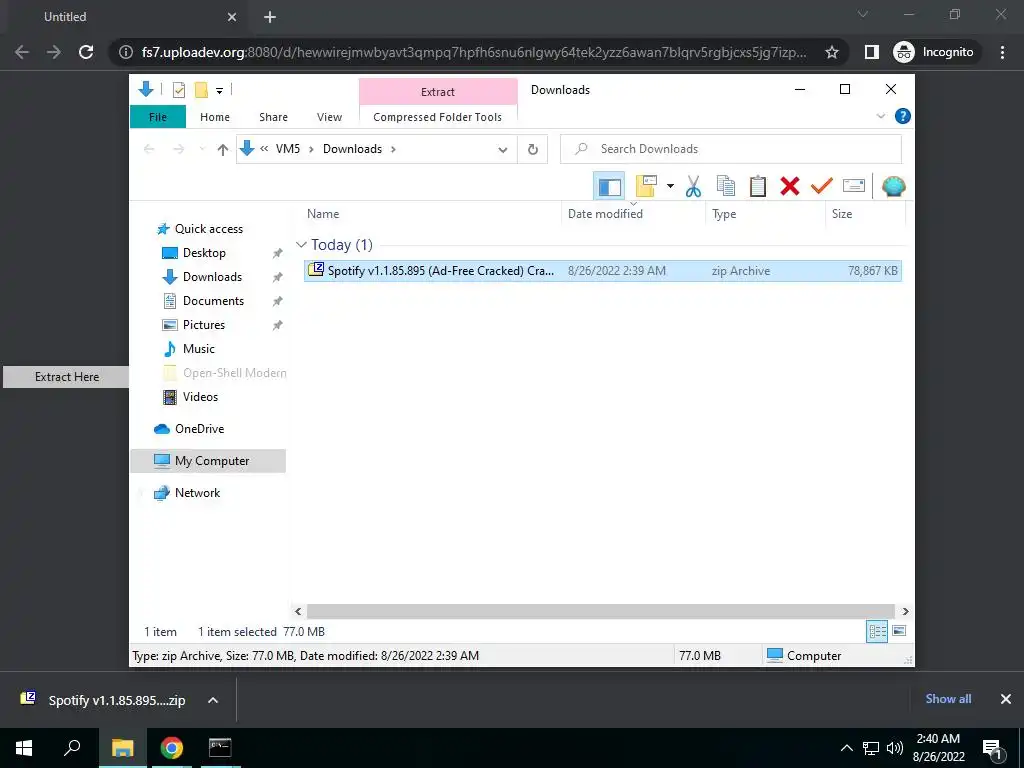The image size is (1024, 768).
Task: Open OneDrive in the navigation pane
Action: 199,429
